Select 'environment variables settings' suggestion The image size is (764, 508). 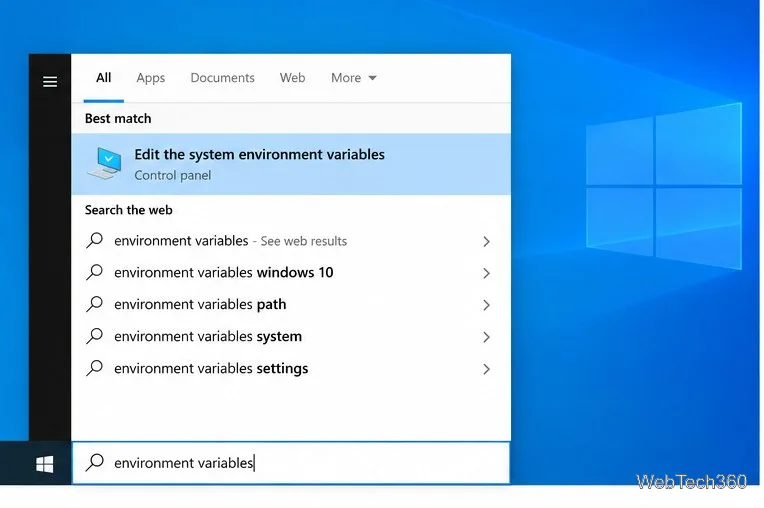point(291,369)
